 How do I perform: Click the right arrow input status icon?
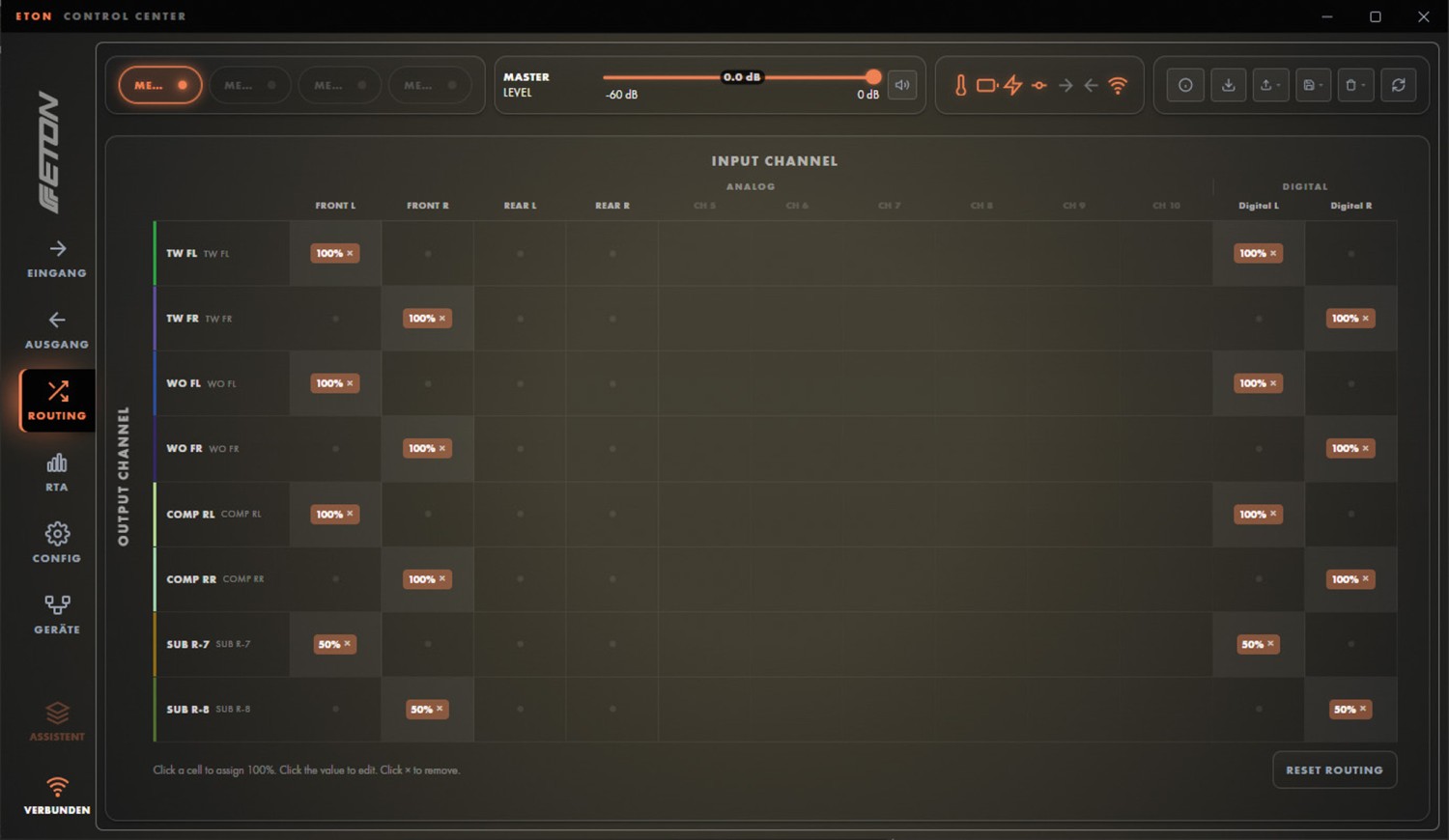coord(1065,85)
